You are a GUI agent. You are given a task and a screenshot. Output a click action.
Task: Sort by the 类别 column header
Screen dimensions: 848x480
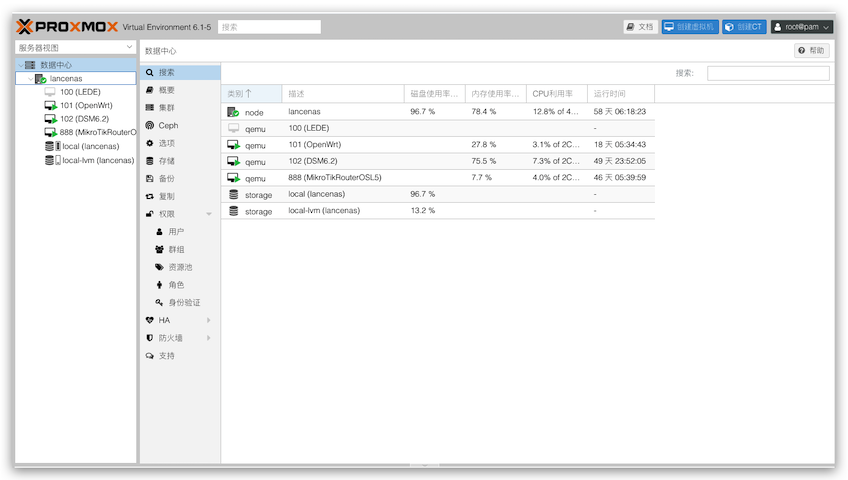pyautogui.click(x=240, y=93)
